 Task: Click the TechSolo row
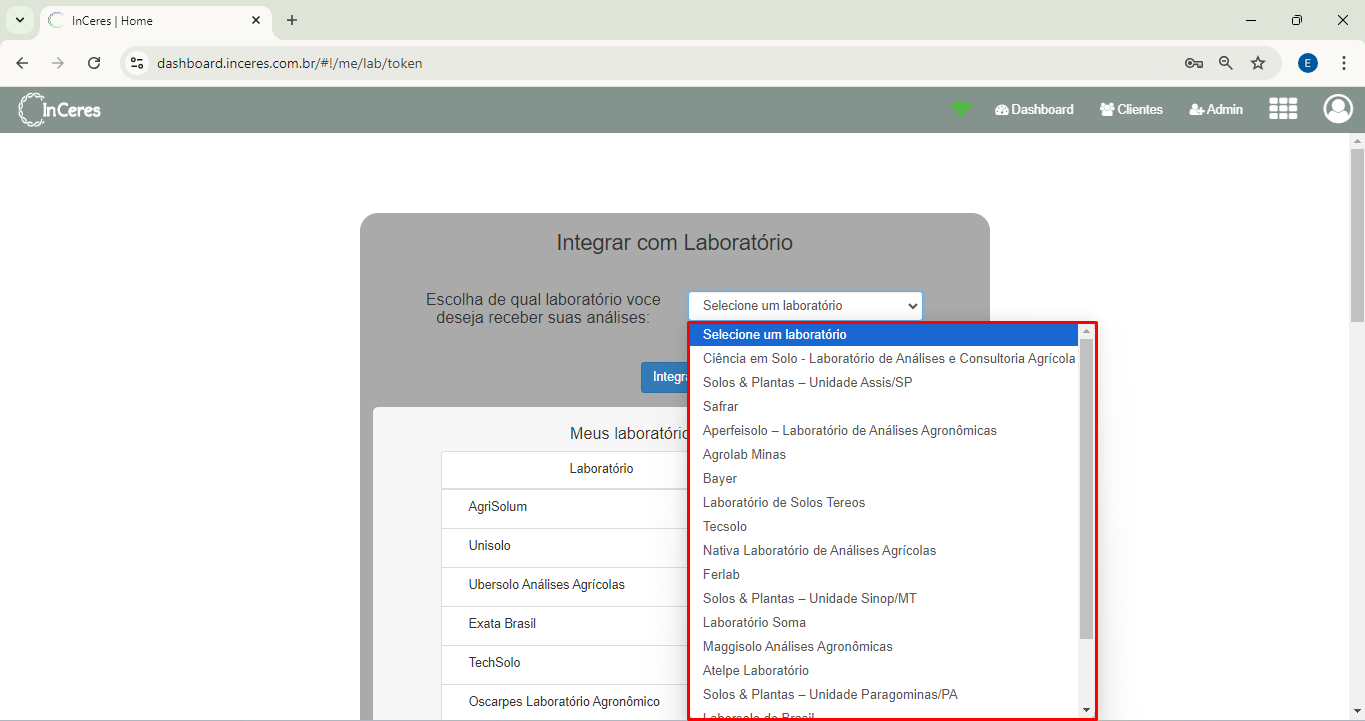tap(565, 664)
